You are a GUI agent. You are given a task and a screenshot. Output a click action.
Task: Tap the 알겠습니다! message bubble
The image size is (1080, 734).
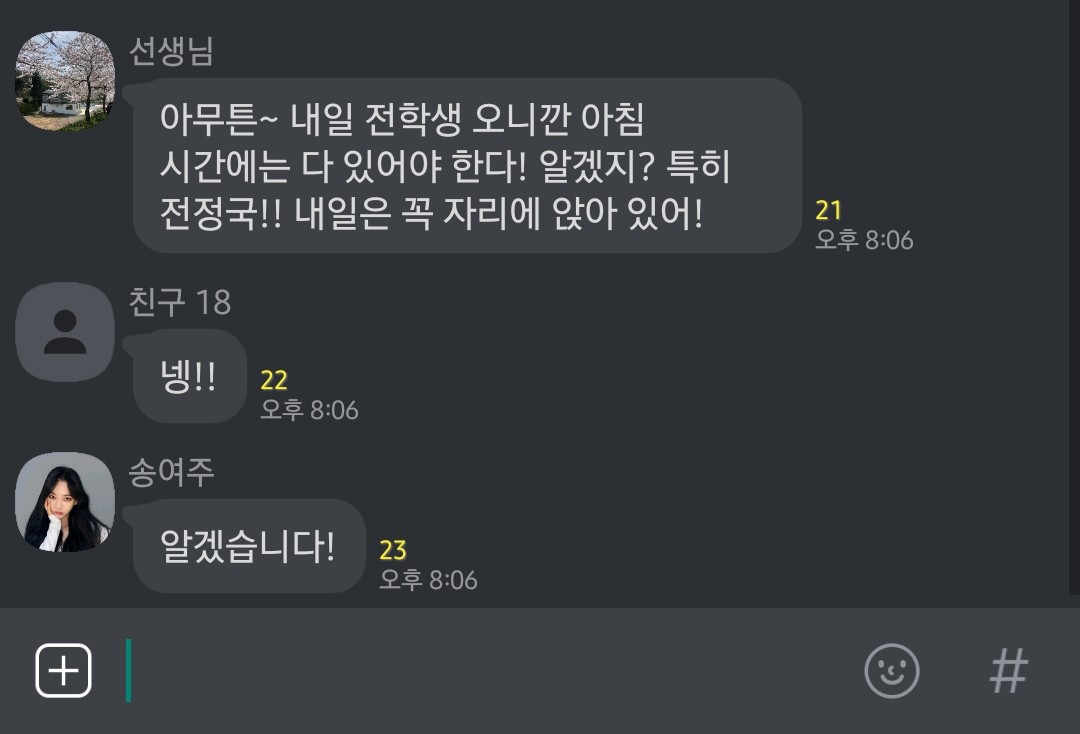click(249, 546)
